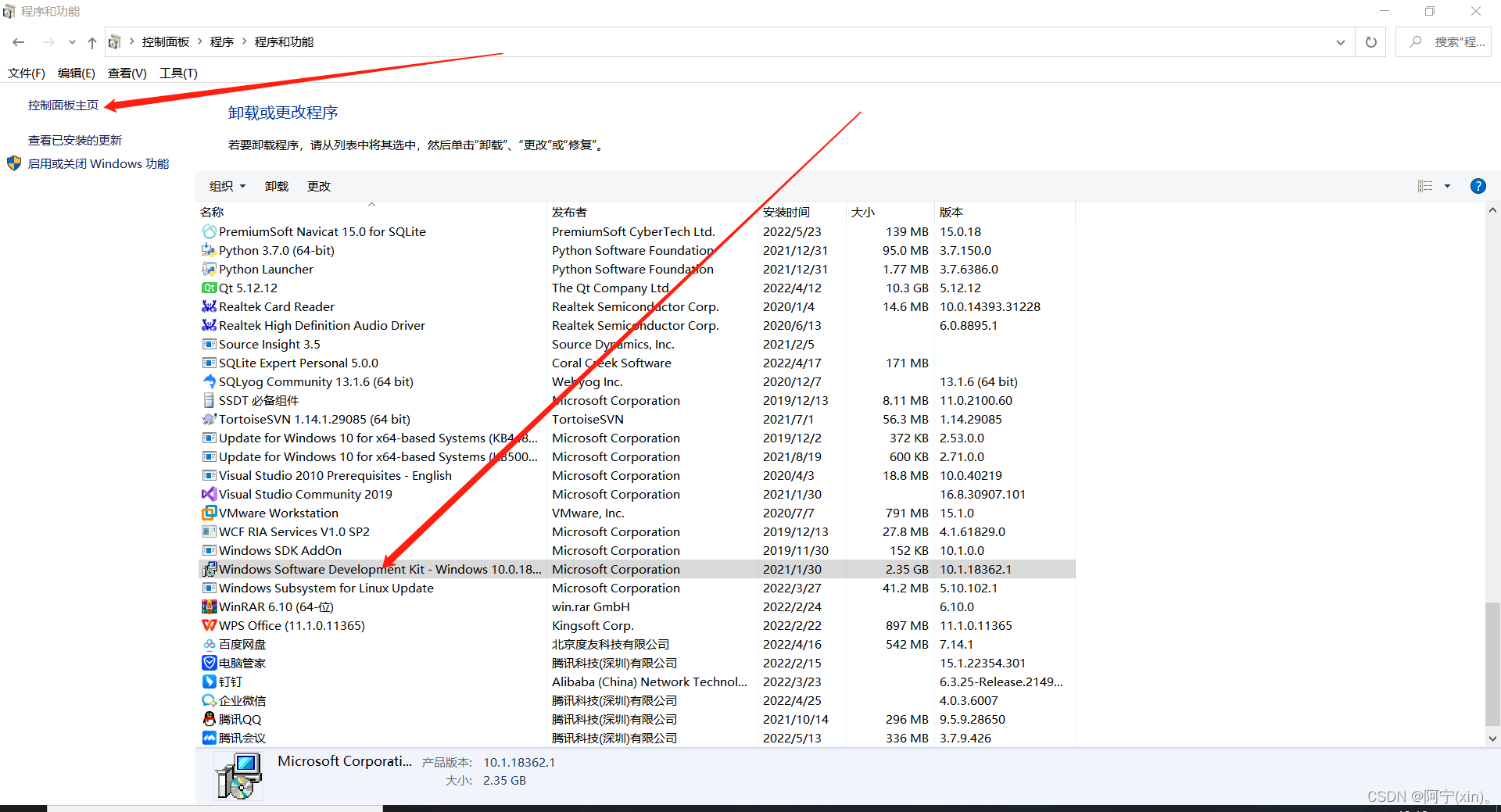Click the 控制面板 breadcrumb

point(166,42)
